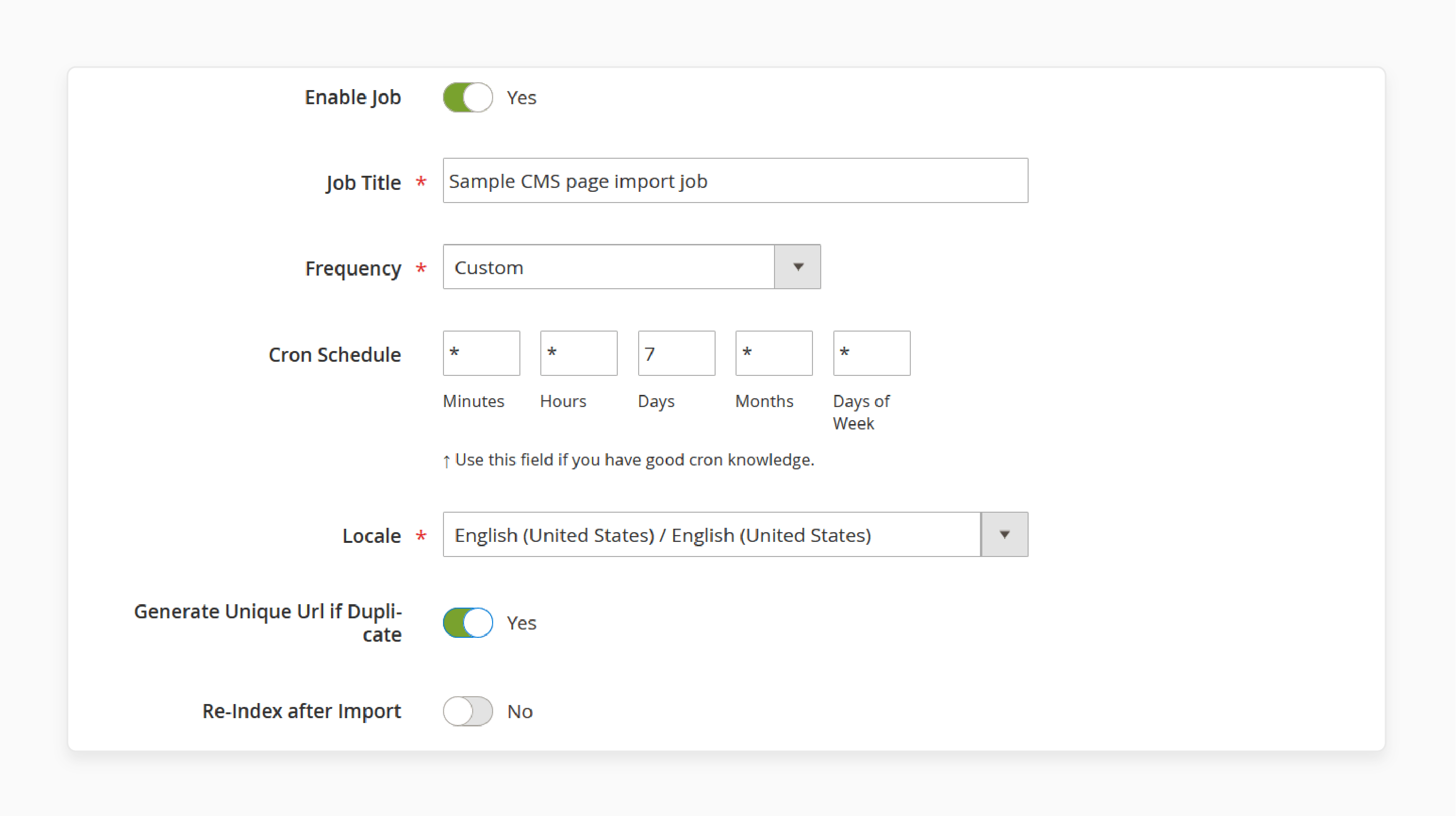Click the Months cron field
1456x816 pixels.
coord(774,353)
